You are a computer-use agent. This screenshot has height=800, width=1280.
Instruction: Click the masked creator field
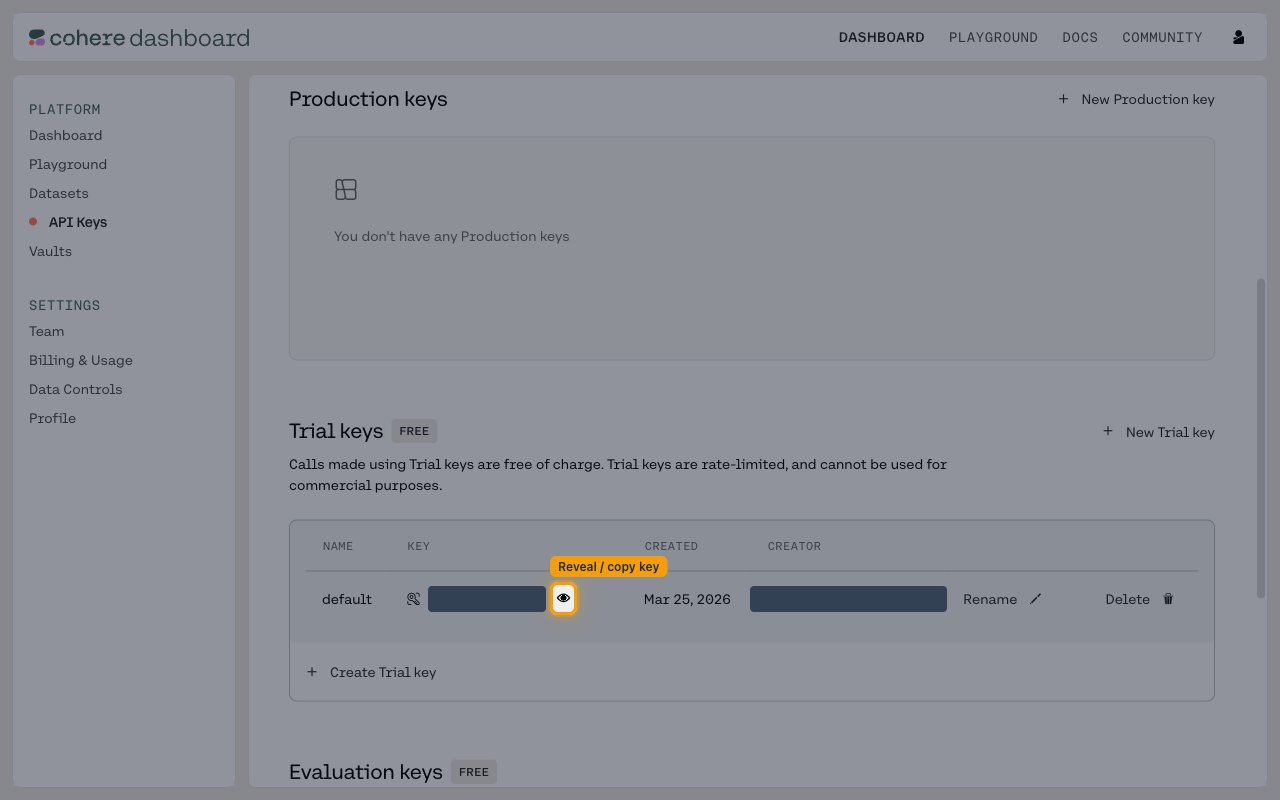click(848, 599)
